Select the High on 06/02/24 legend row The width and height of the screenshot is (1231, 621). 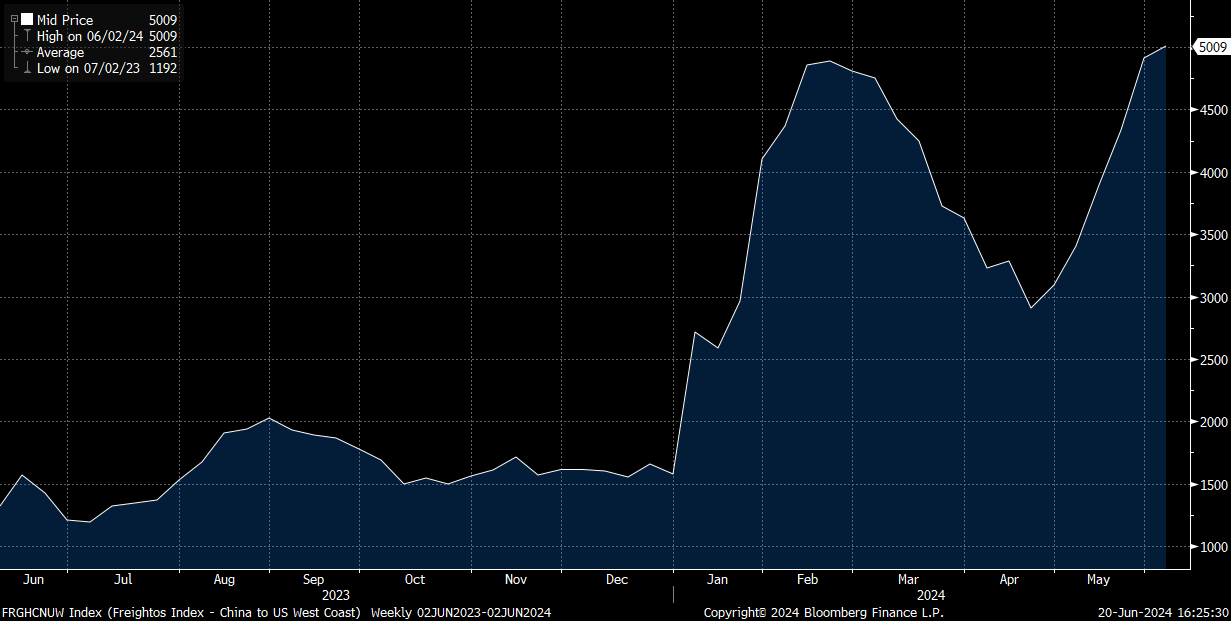(x=90, y=36)
